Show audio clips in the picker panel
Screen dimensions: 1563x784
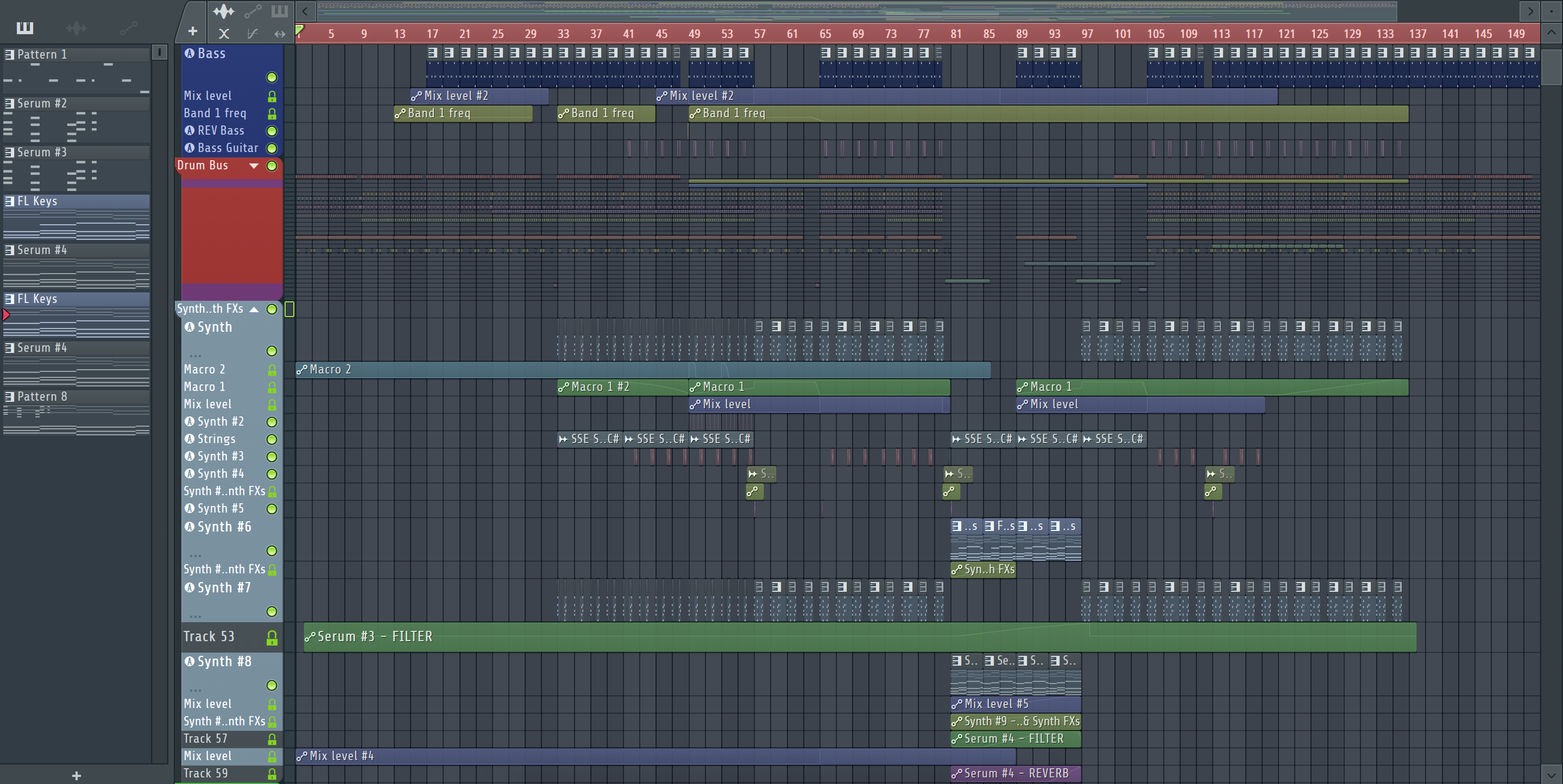pyautogui.click(x=77, y=28)
